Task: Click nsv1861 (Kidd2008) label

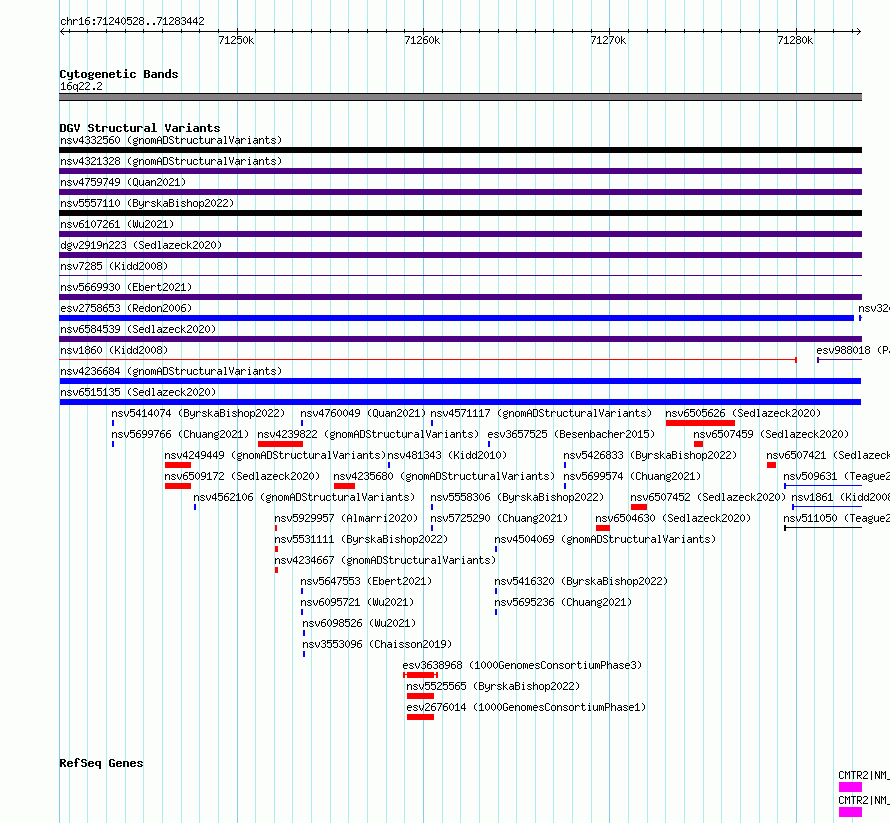Action: pyautogui.click(x=841, y=497)
